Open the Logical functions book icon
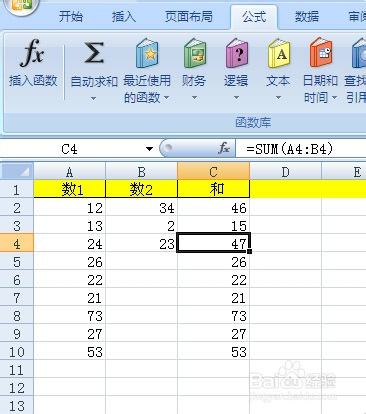366x414 pixels. pos(236,53)
